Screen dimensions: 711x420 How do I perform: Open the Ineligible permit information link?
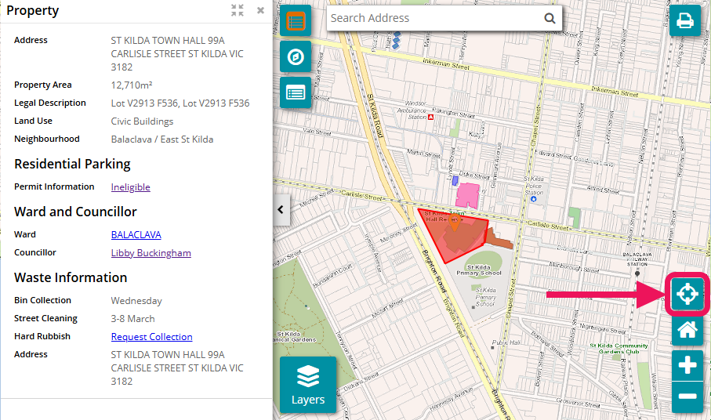[131, 187]
